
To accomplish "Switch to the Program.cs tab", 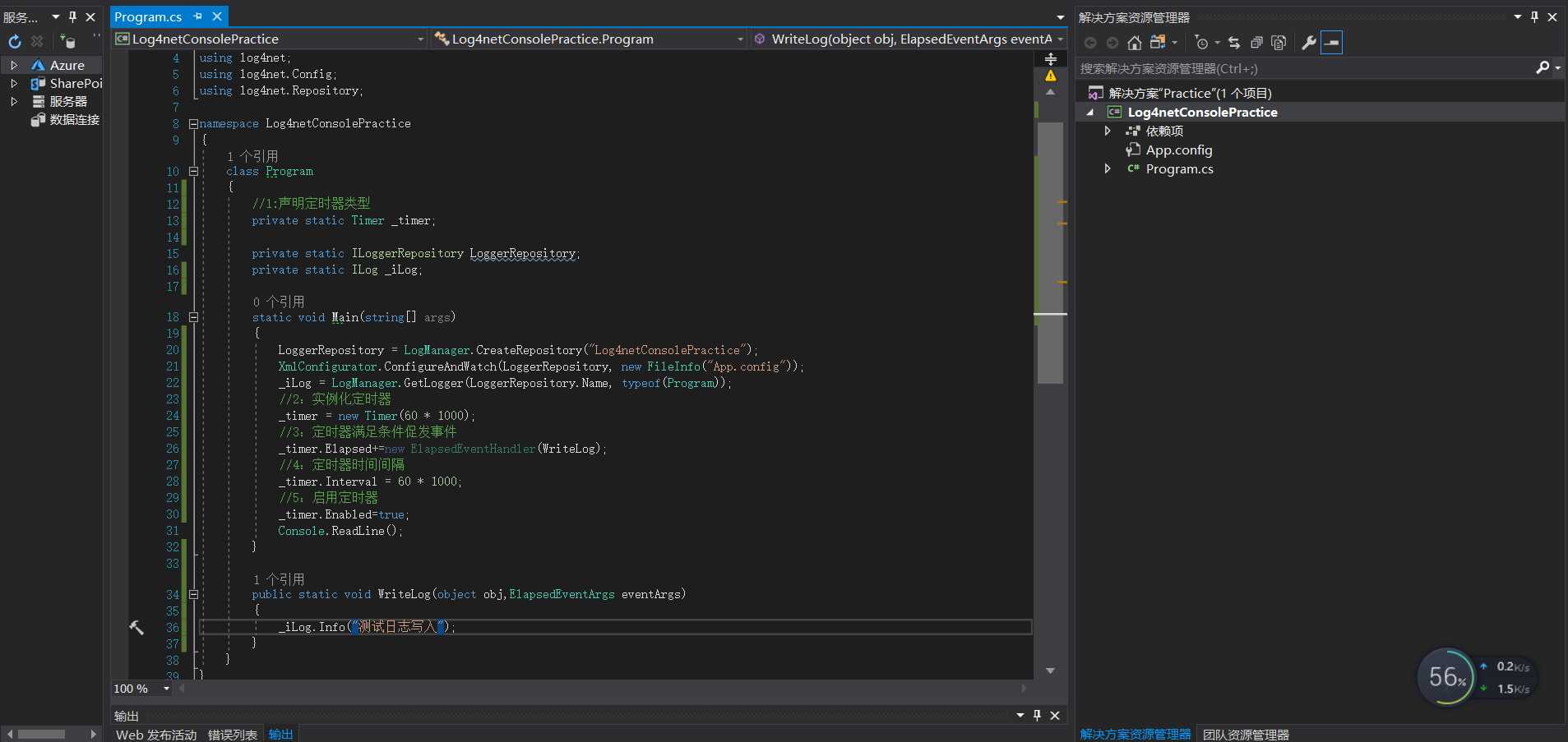I will (x=148, y=16).
